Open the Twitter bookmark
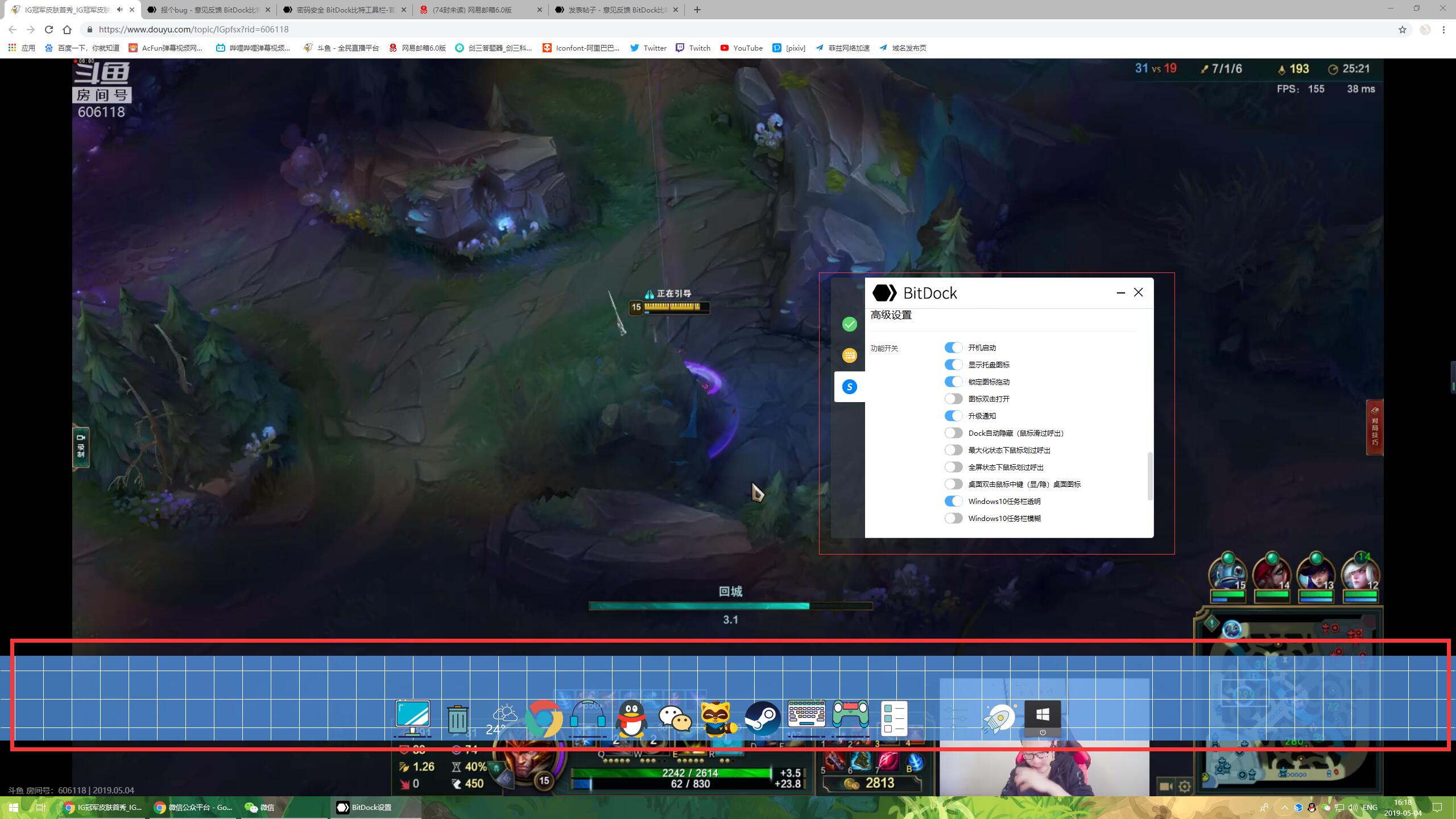The height and width of the screenshot is (819, 1456). tap(648, 48)
